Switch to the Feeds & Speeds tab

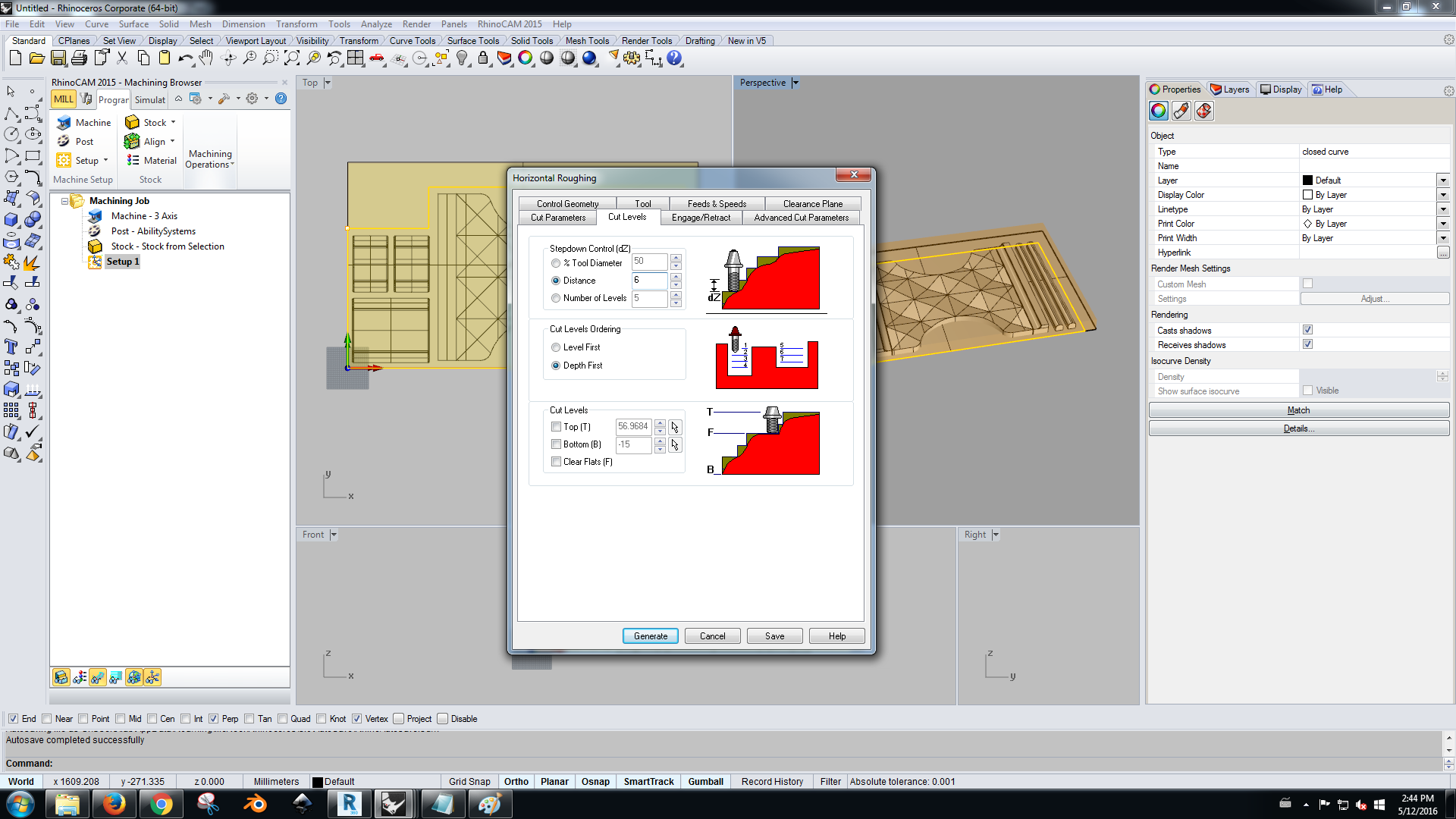[x=717, y=204]
